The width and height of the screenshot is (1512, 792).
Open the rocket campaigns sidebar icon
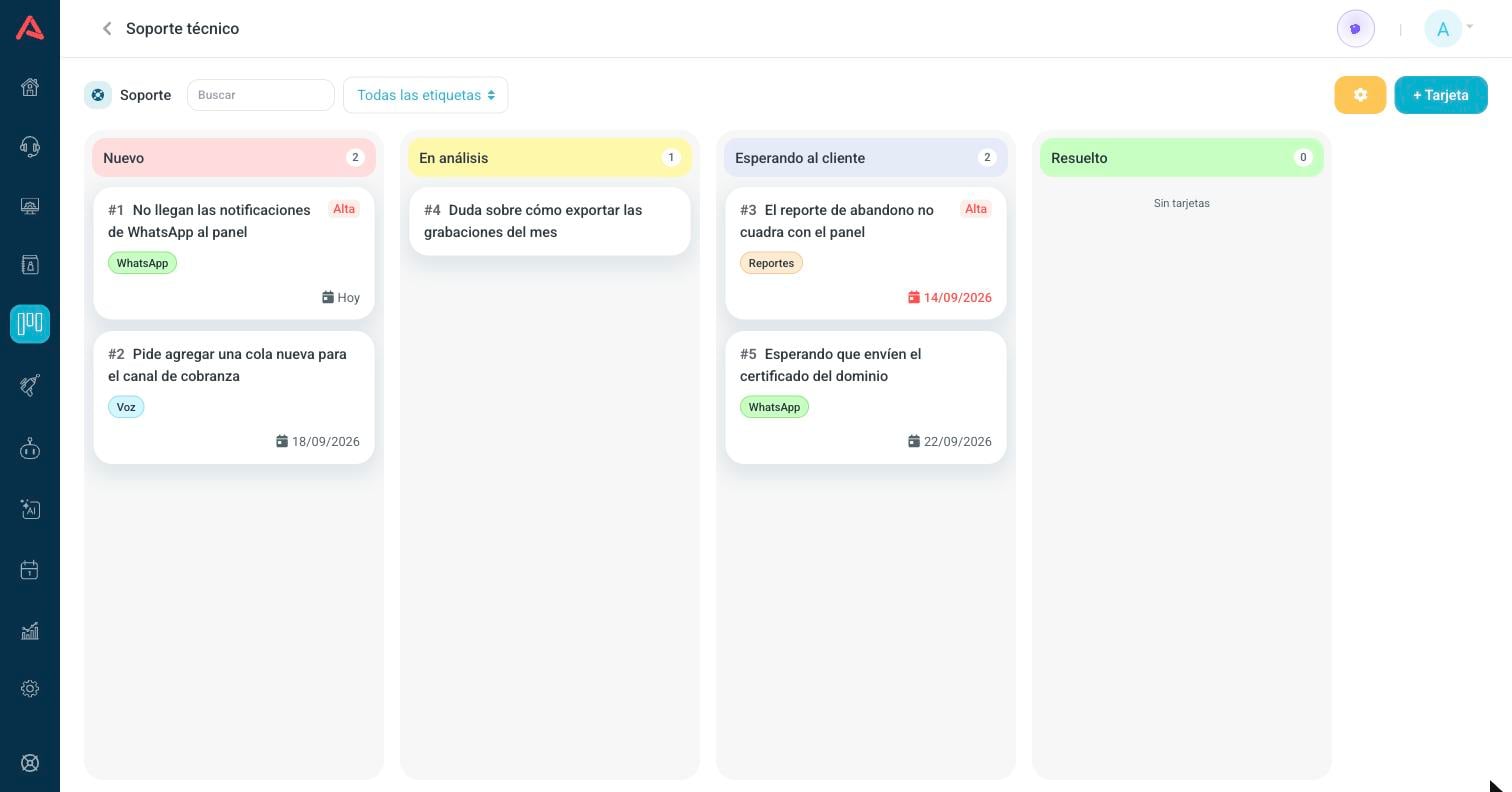tap(30, 385)
